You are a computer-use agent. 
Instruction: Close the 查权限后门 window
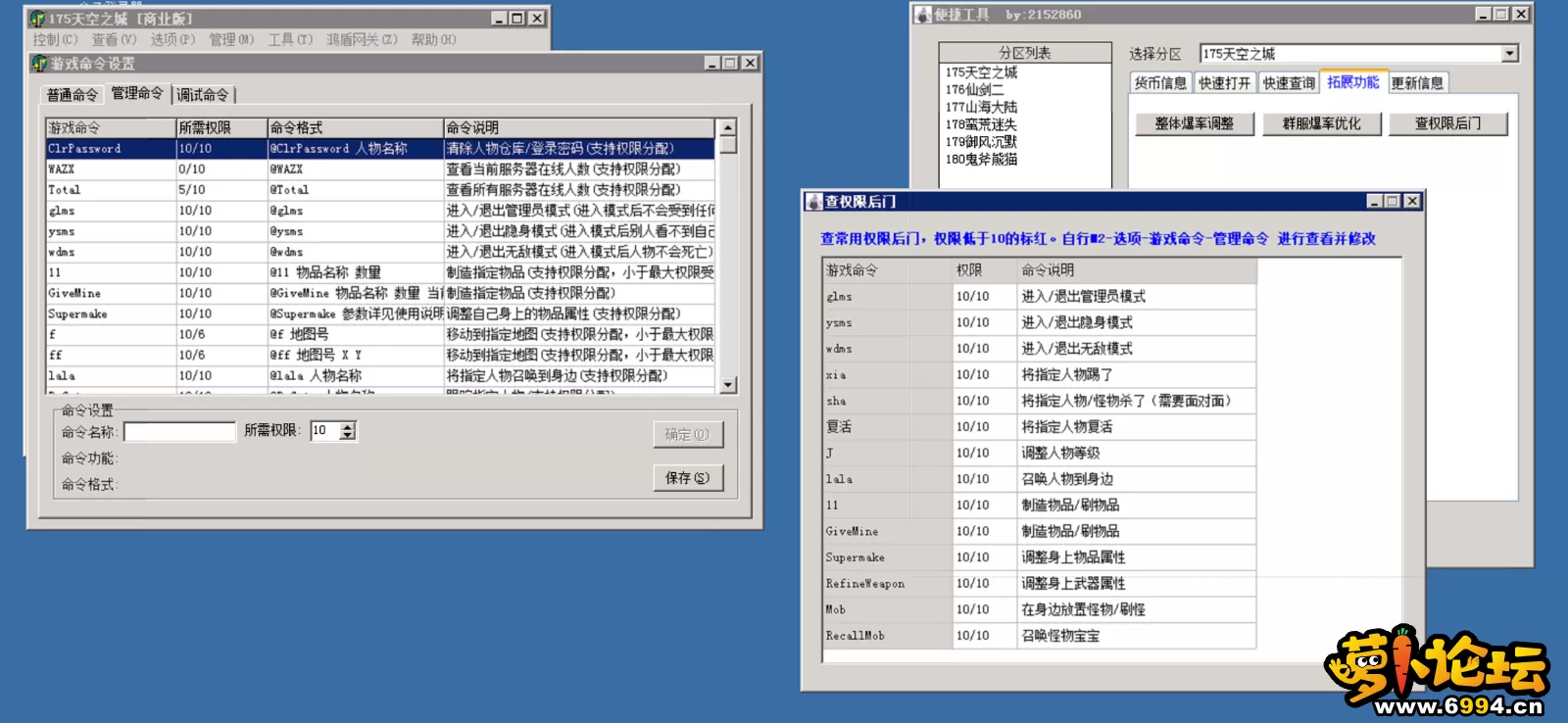pyautogui.click(x=1412, y=201)
